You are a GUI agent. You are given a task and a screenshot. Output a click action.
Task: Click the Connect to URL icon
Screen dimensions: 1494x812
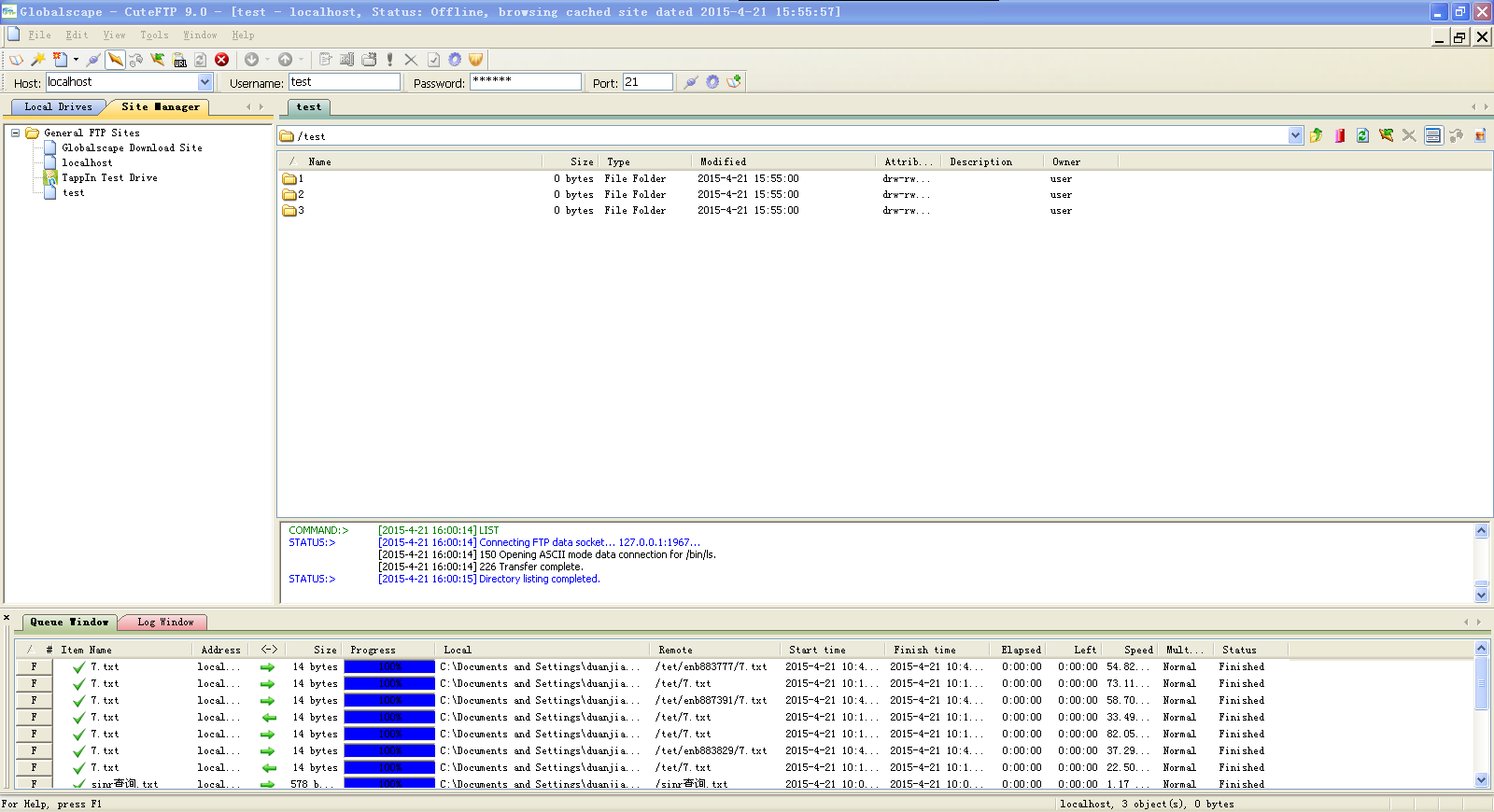pos(179,59)
